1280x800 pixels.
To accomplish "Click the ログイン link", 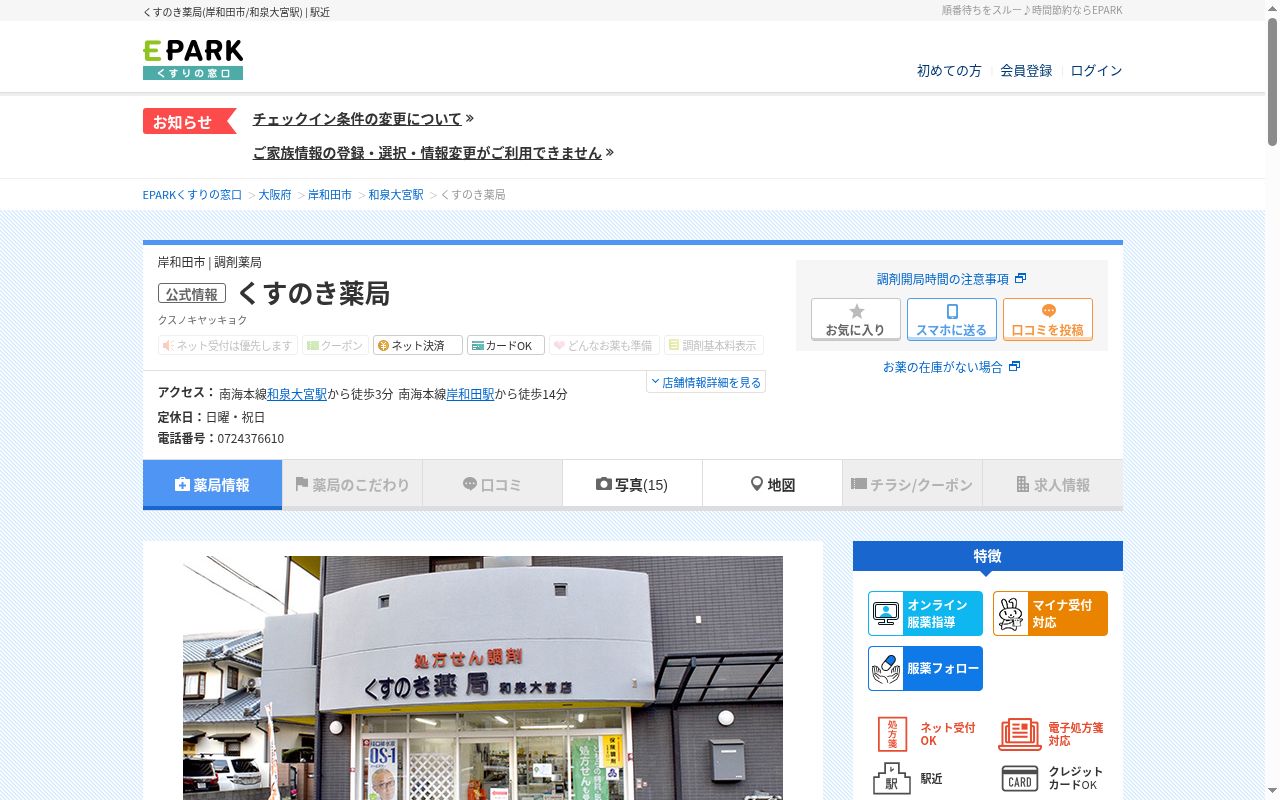I will pyautogui.click(x=1096, y=71).
